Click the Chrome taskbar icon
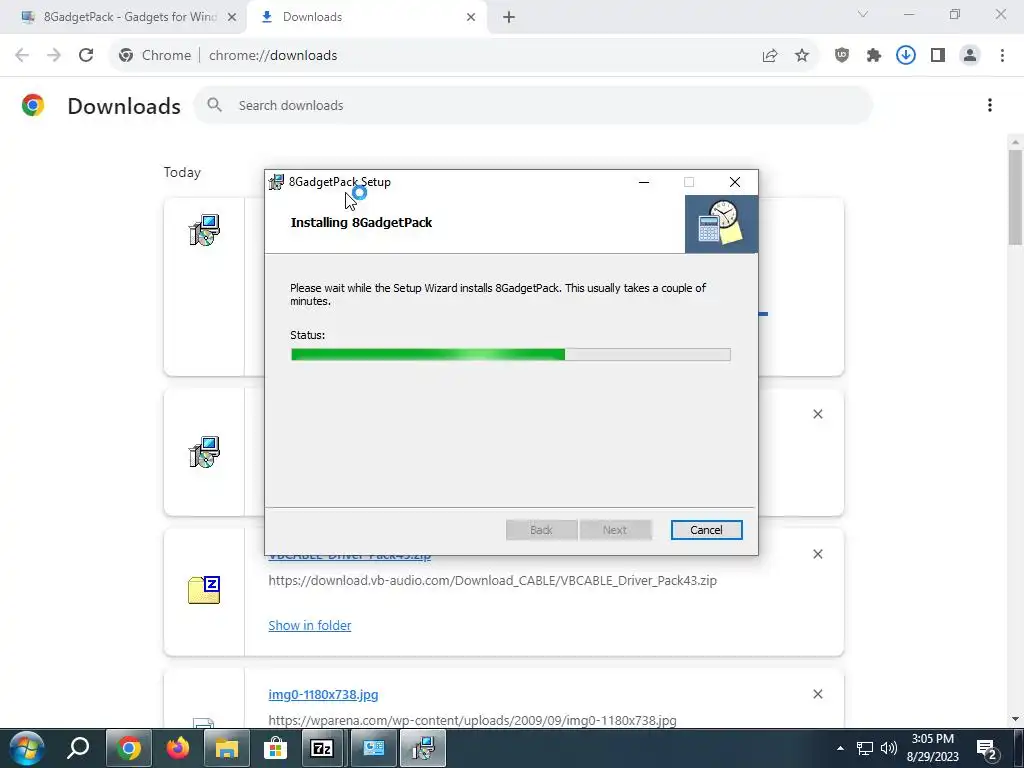1024x768 pixels. click(x=129, y=748)
